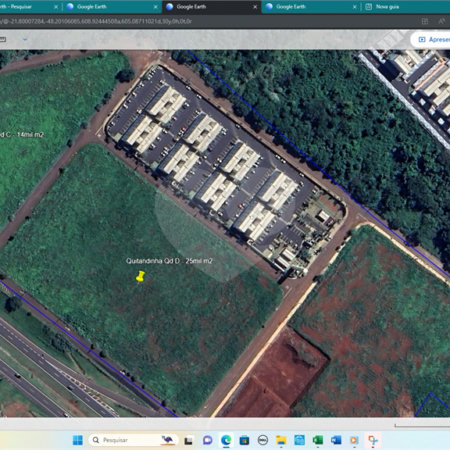Click the Apresentar button
The height and width of the screenshot is (450, 450).
(x=431, y=40)
